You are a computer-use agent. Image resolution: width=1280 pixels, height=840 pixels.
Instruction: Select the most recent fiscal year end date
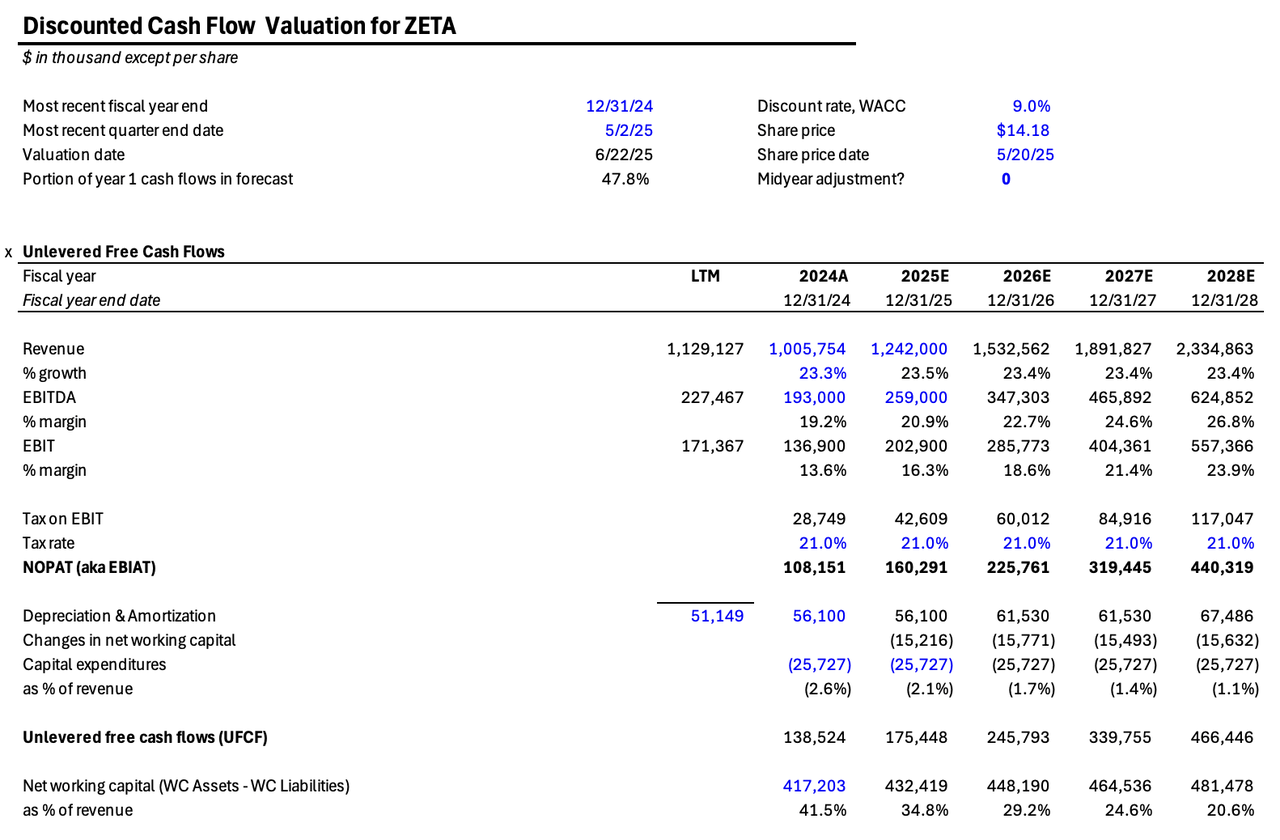click(x=619, y=105)
